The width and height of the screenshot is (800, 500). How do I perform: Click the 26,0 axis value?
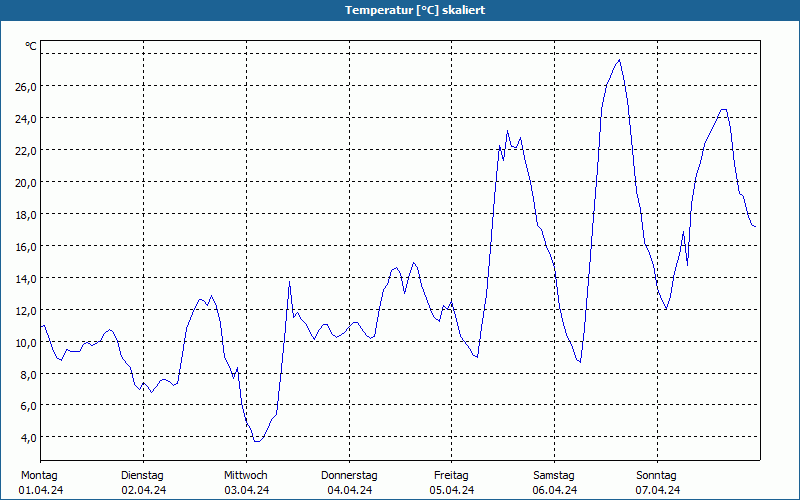pyautogui.click(x=26, y=87)
